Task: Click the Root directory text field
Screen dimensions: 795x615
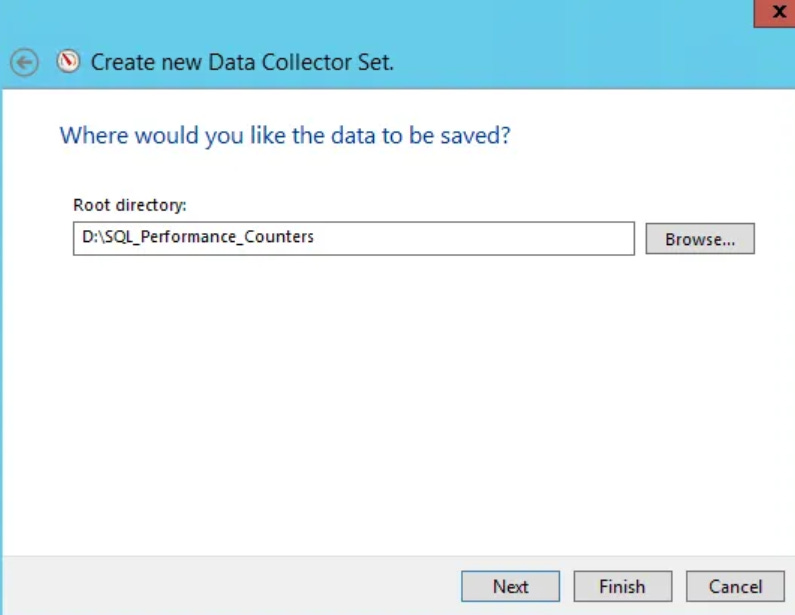Action: 354,238
